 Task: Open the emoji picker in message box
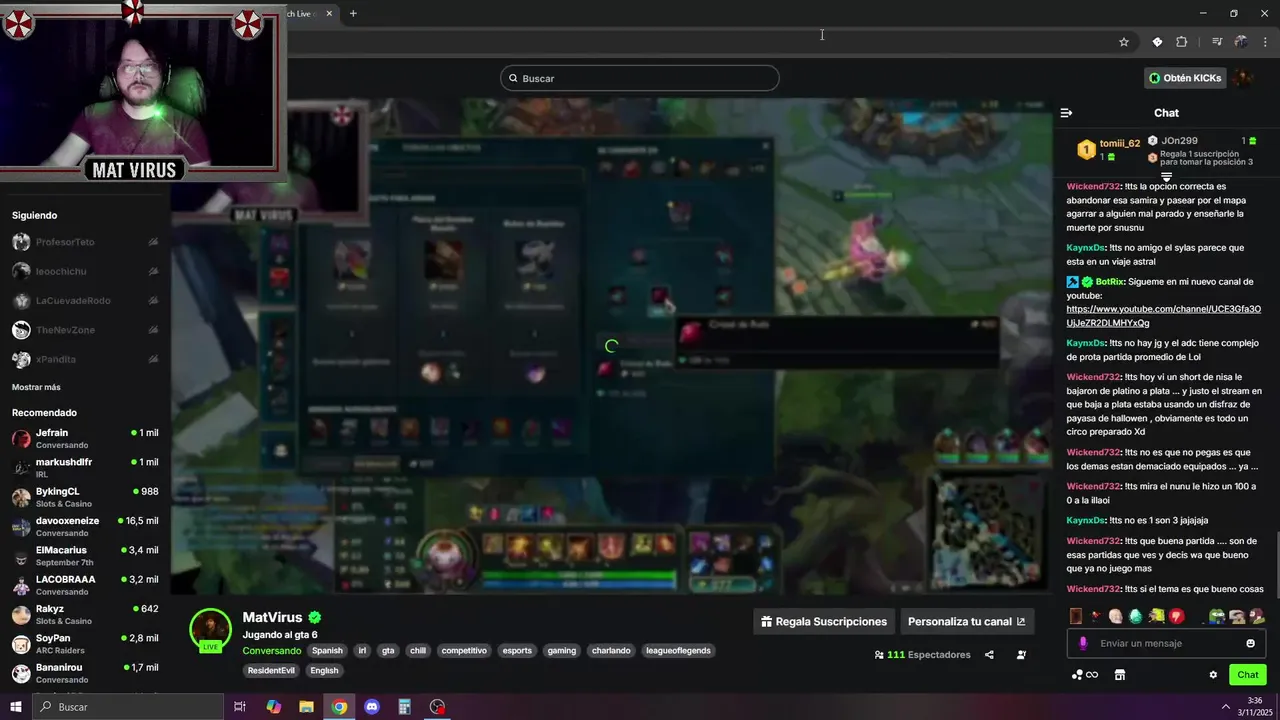tap(1250, 643)
